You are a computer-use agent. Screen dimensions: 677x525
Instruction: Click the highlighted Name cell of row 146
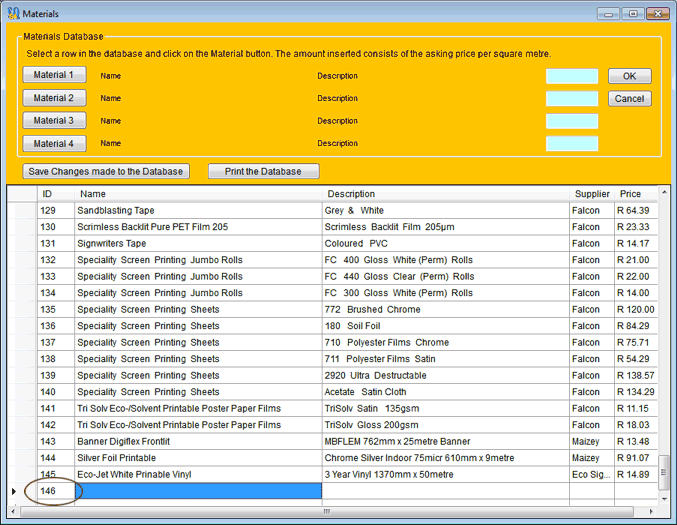199,491
